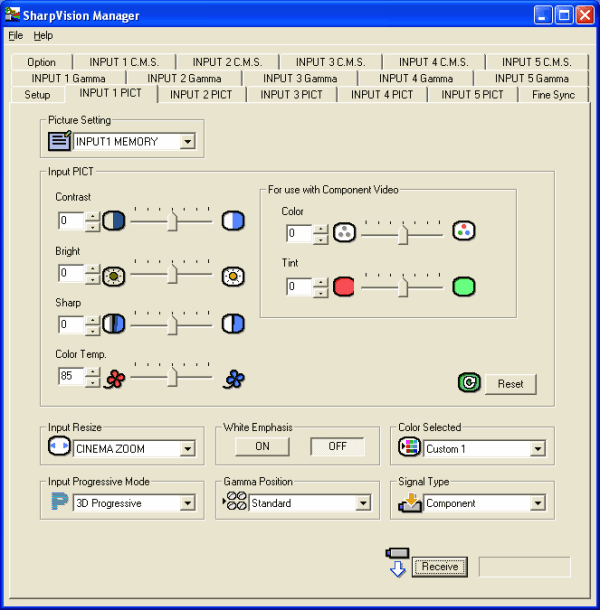Screen dimensions: 600x610
Task: Turn White Emphasis OFF
Action: (x=337, y=446)
